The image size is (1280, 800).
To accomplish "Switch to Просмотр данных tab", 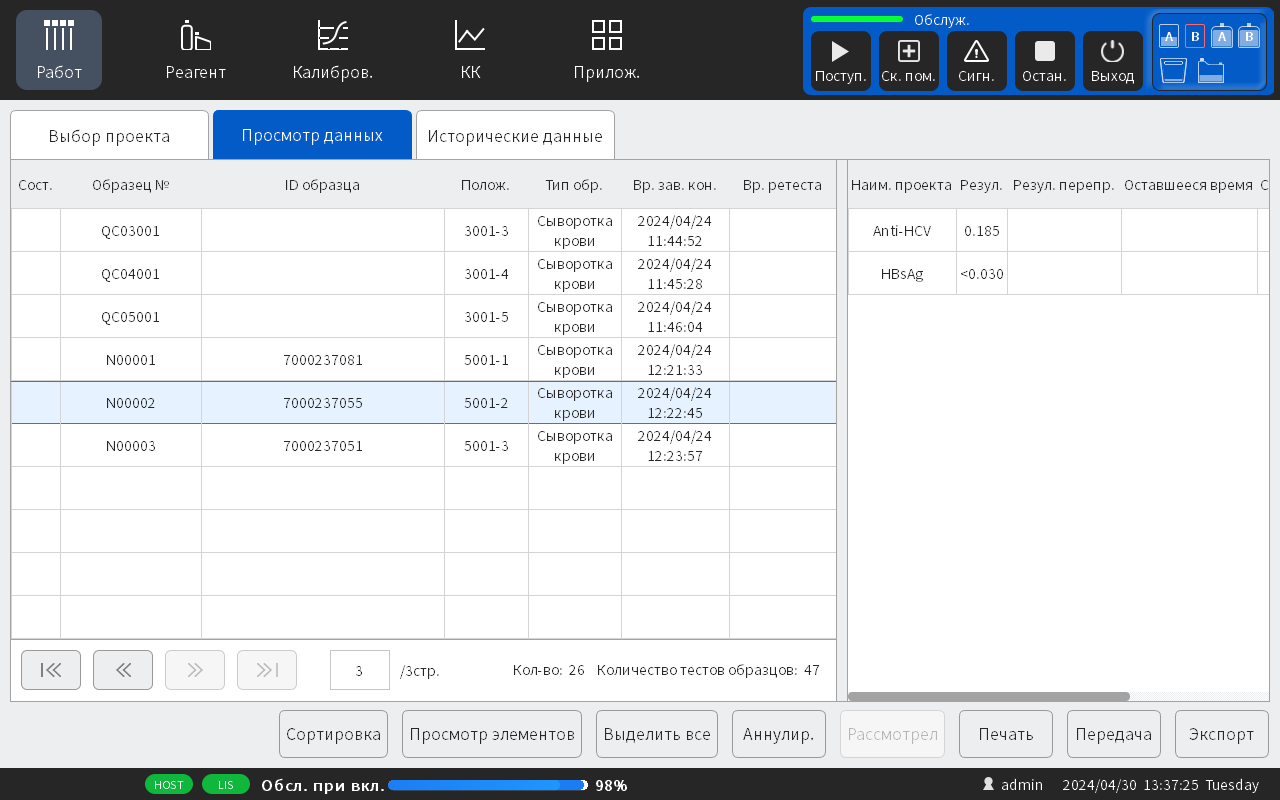I will tap(312, 135).
